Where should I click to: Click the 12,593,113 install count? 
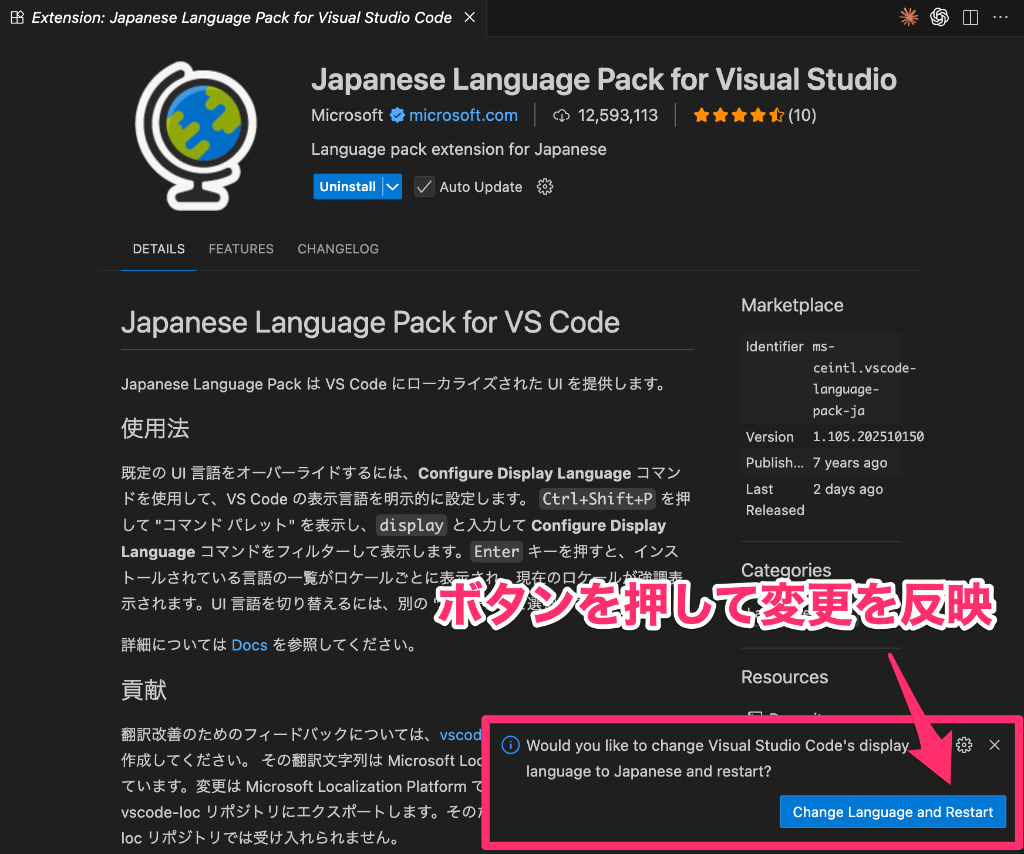618,116
